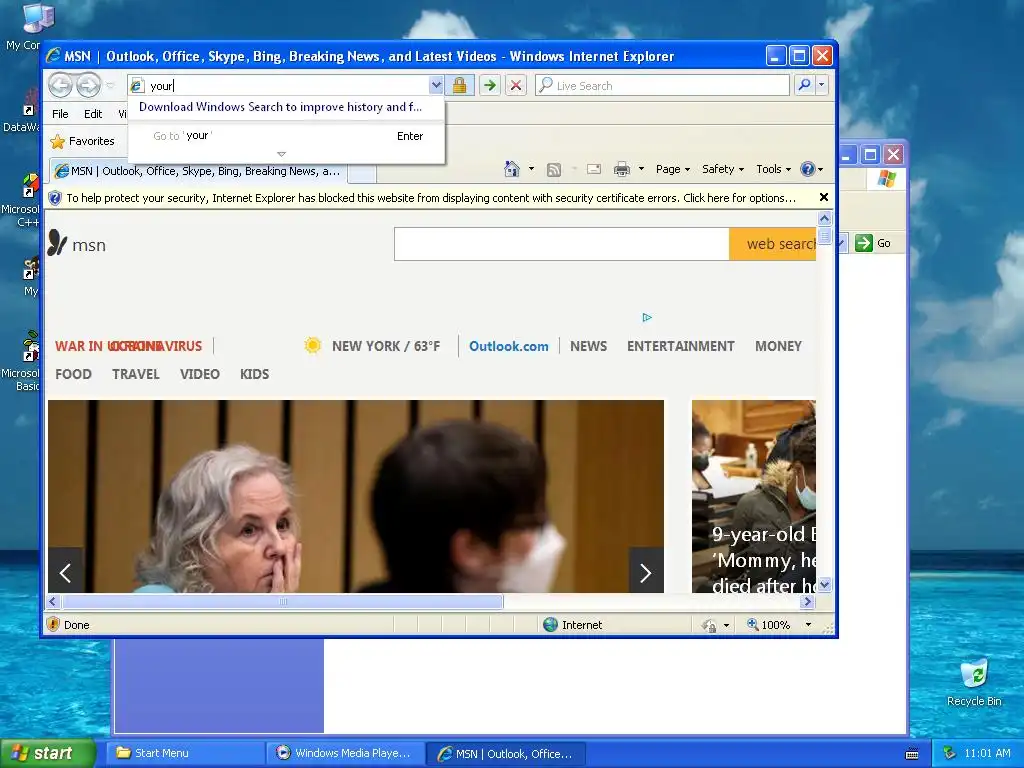Click 'Download Windows Search to improve history' suggestion
Screen dimensions: 1024x768
pyautogui.click(x=280, y=107)
